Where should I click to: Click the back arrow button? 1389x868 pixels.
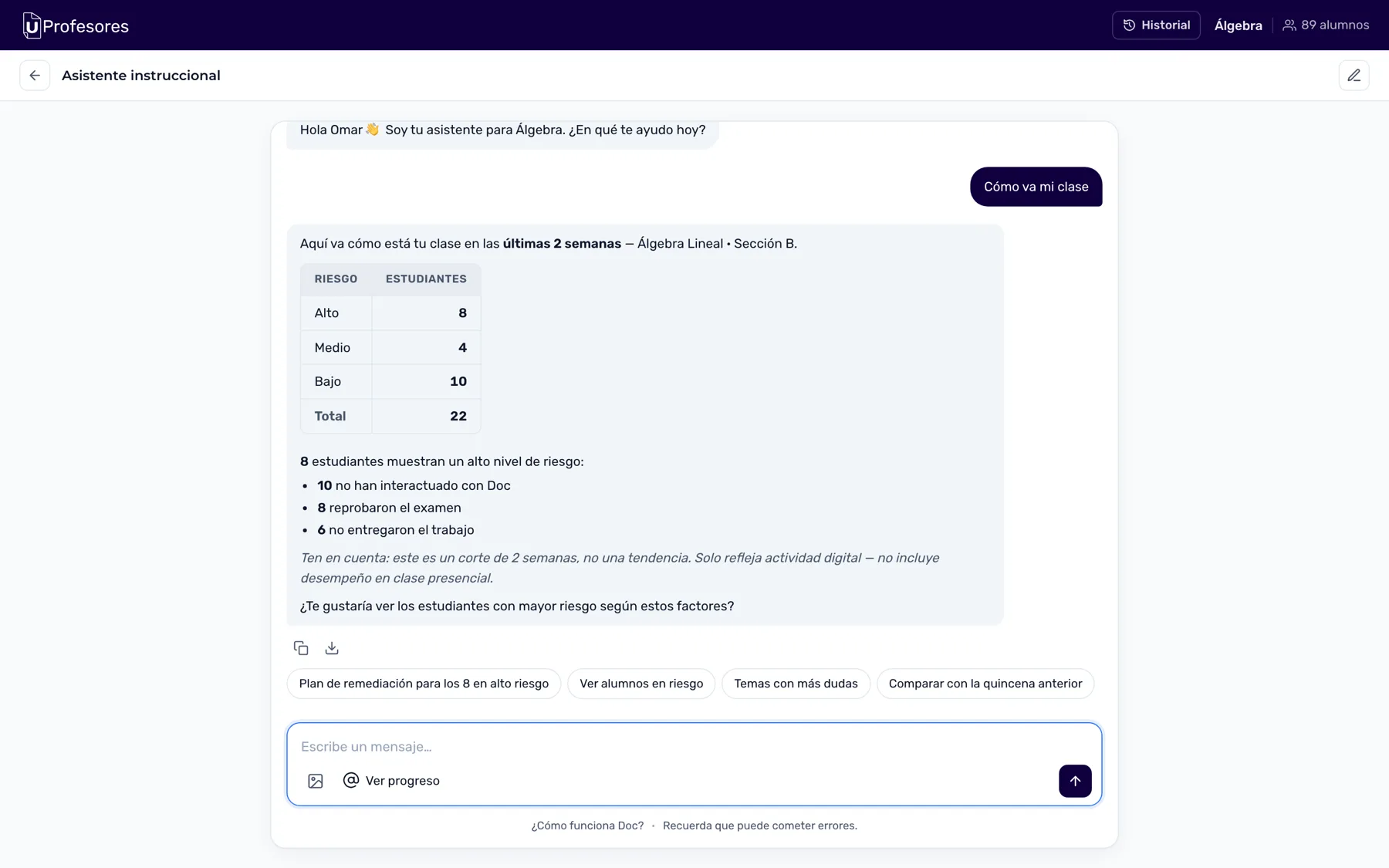coord(35,76)
